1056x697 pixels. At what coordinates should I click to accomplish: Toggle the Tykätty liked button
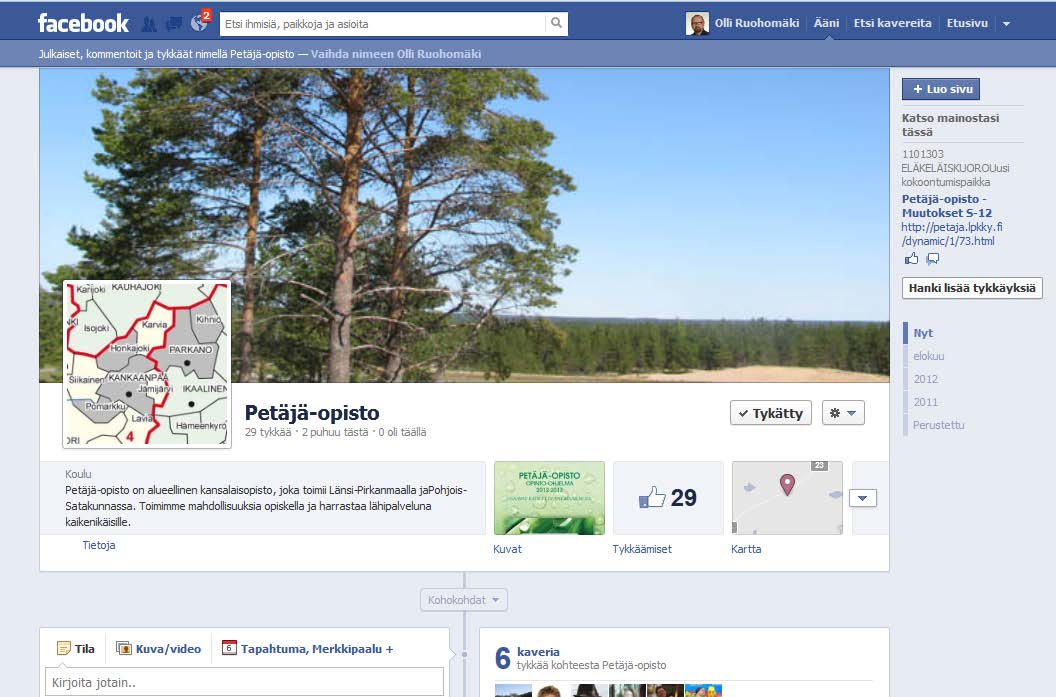pos(770,413)
